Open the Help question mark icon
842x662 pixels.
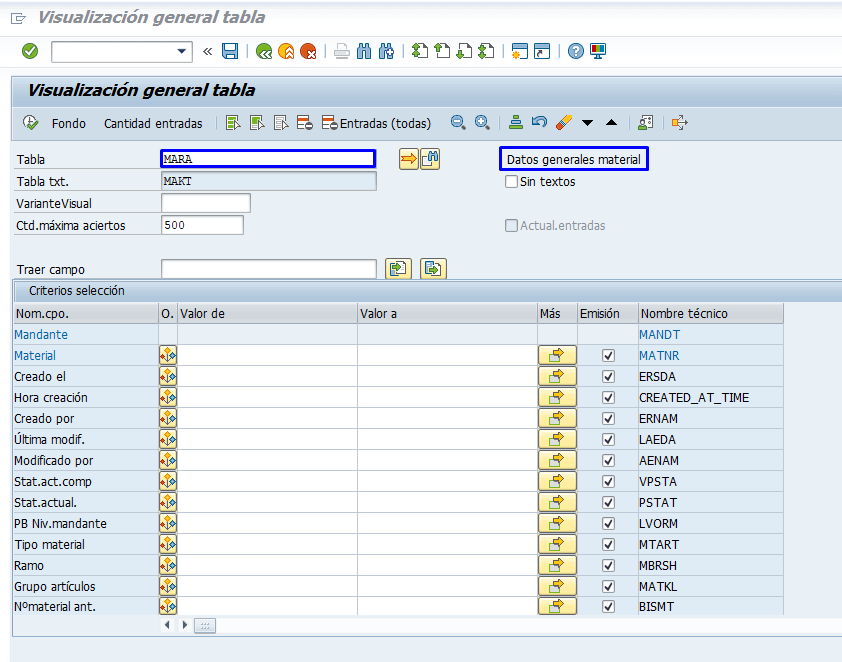coord(575,51)
